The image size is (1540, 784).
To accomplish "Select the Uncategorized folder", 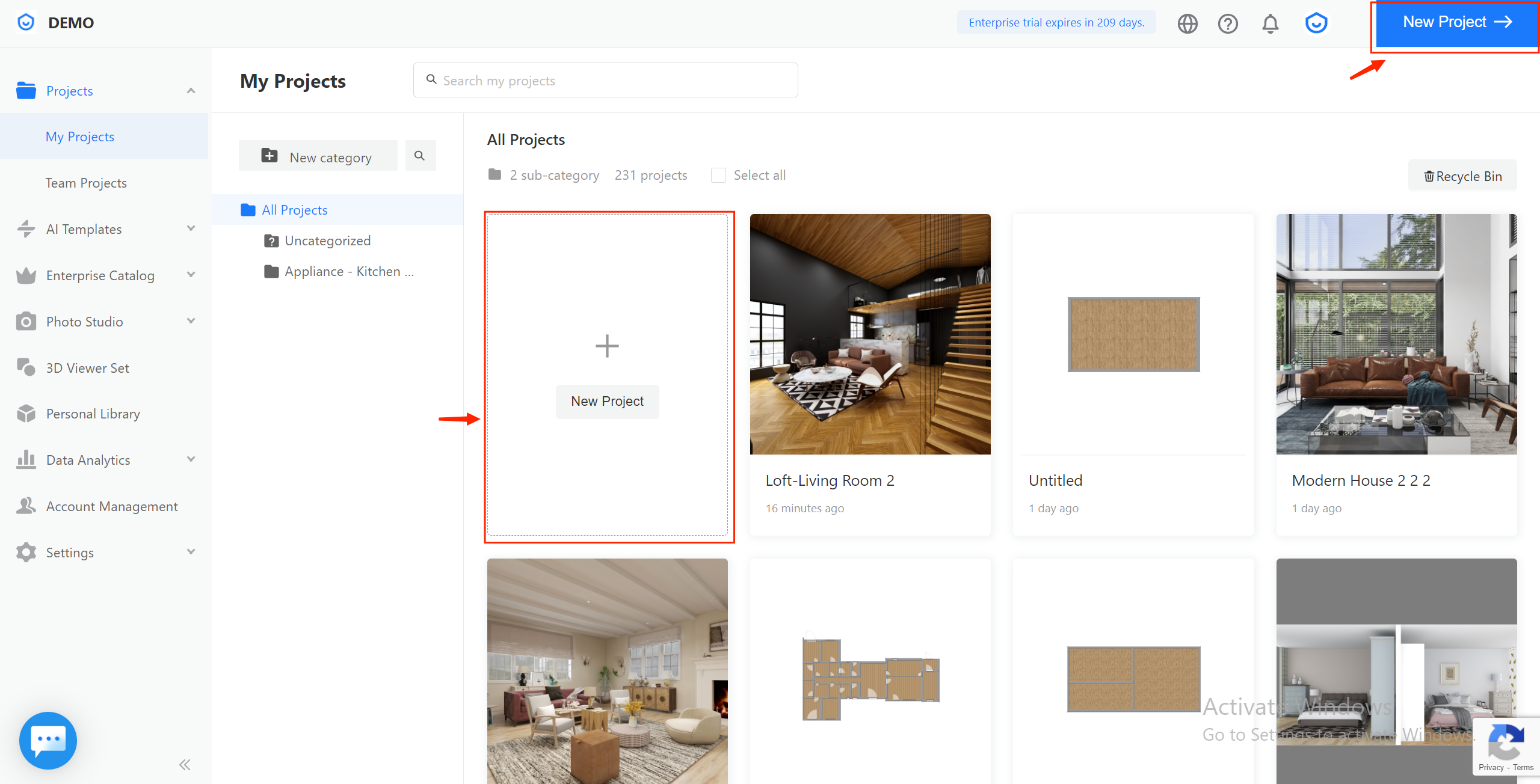I will 327,240.
